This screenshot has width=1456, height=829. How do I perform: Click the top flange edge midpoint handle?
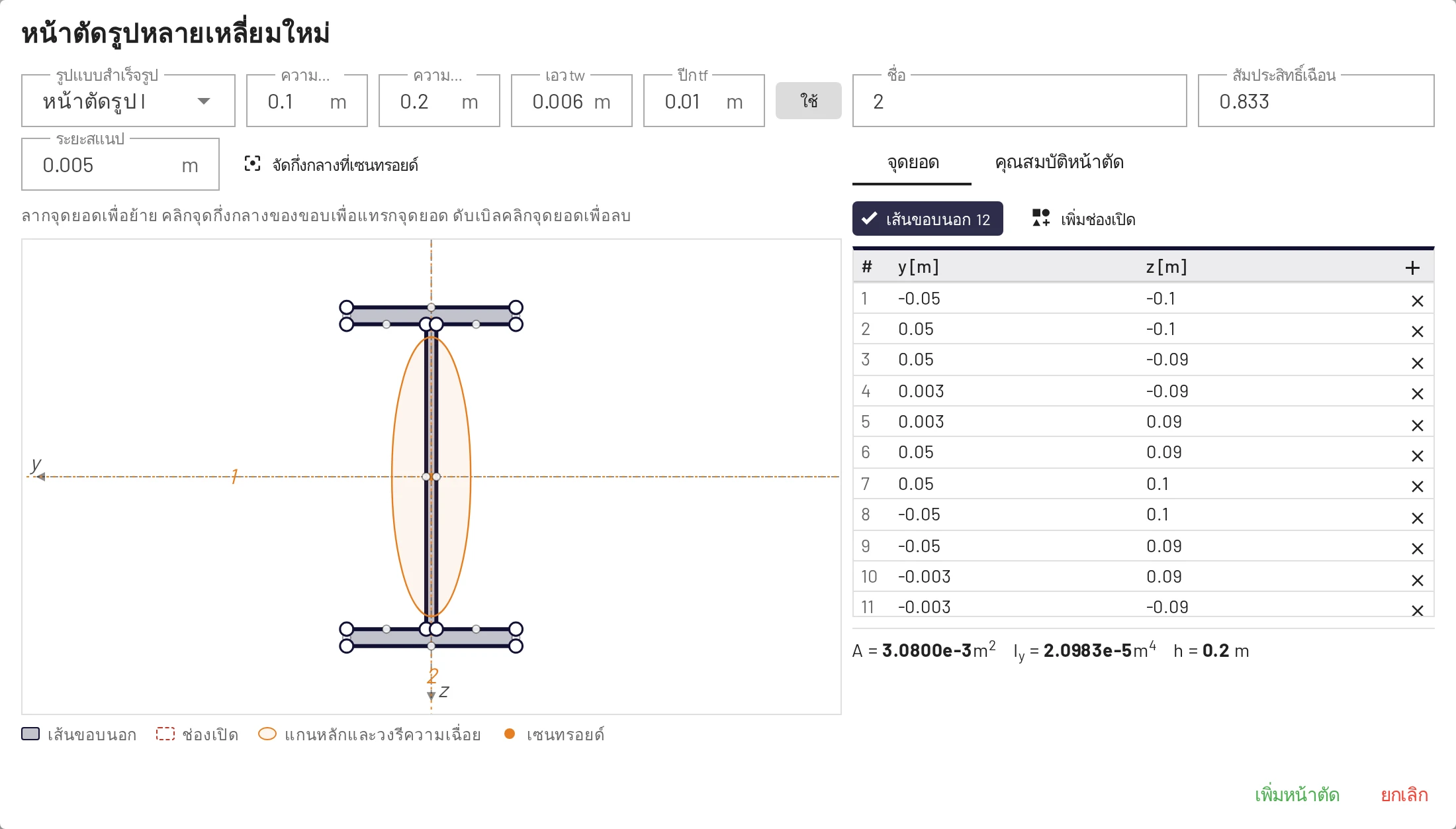click(x=432, y=307)
